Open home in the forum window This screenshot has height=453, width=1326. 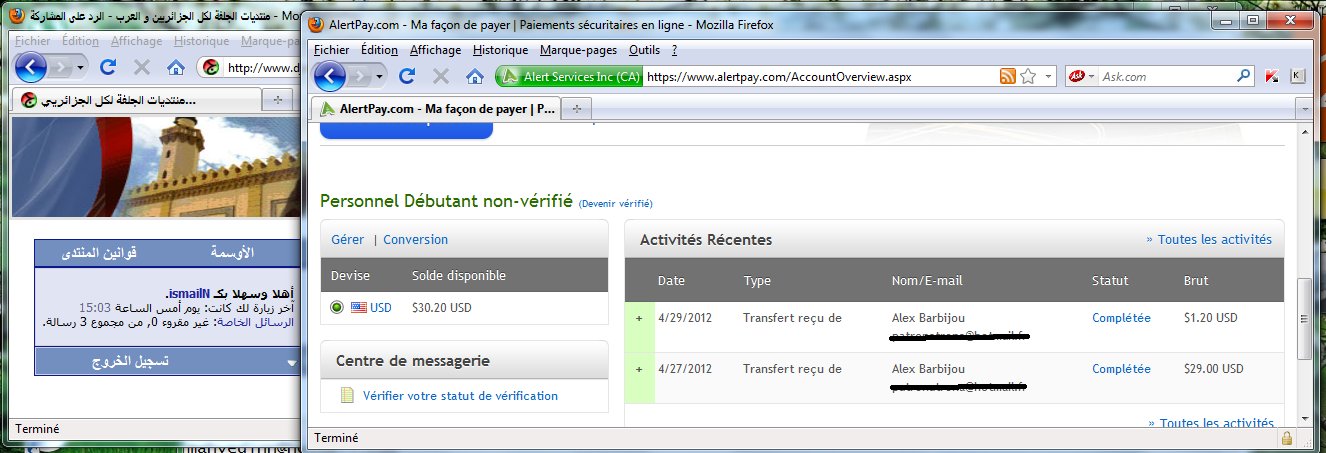[176, 68]
